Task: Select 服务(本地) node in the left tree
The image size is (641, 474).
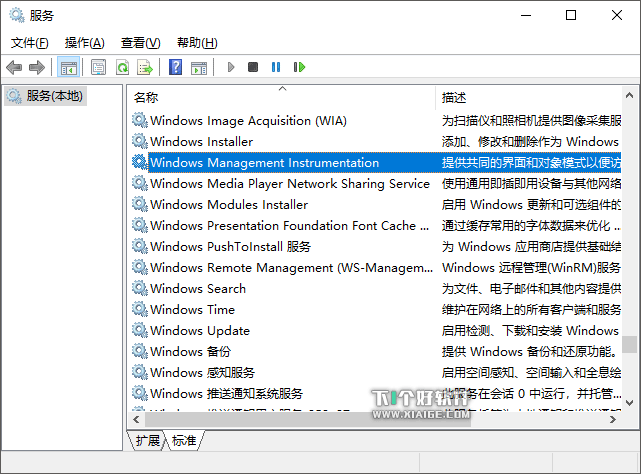Action: click(46, 96)
